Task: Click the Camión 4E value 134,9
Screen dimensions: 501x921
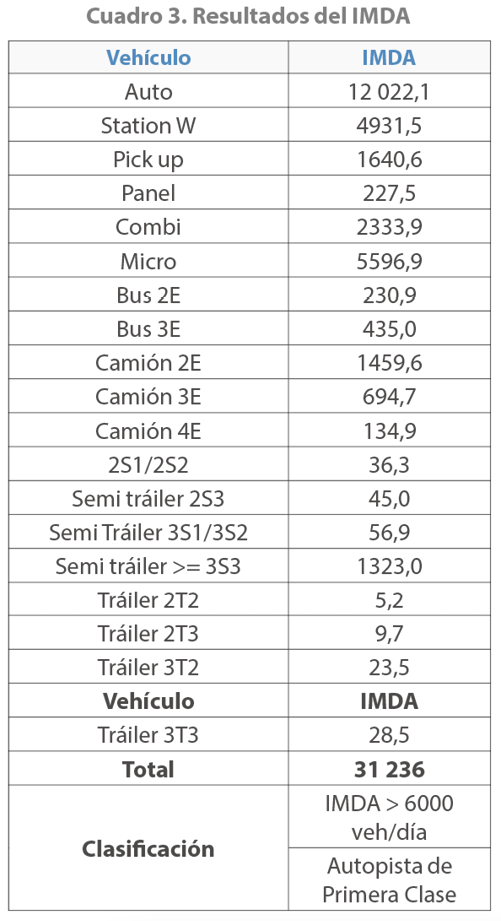Action: click(x=389, y=431)
